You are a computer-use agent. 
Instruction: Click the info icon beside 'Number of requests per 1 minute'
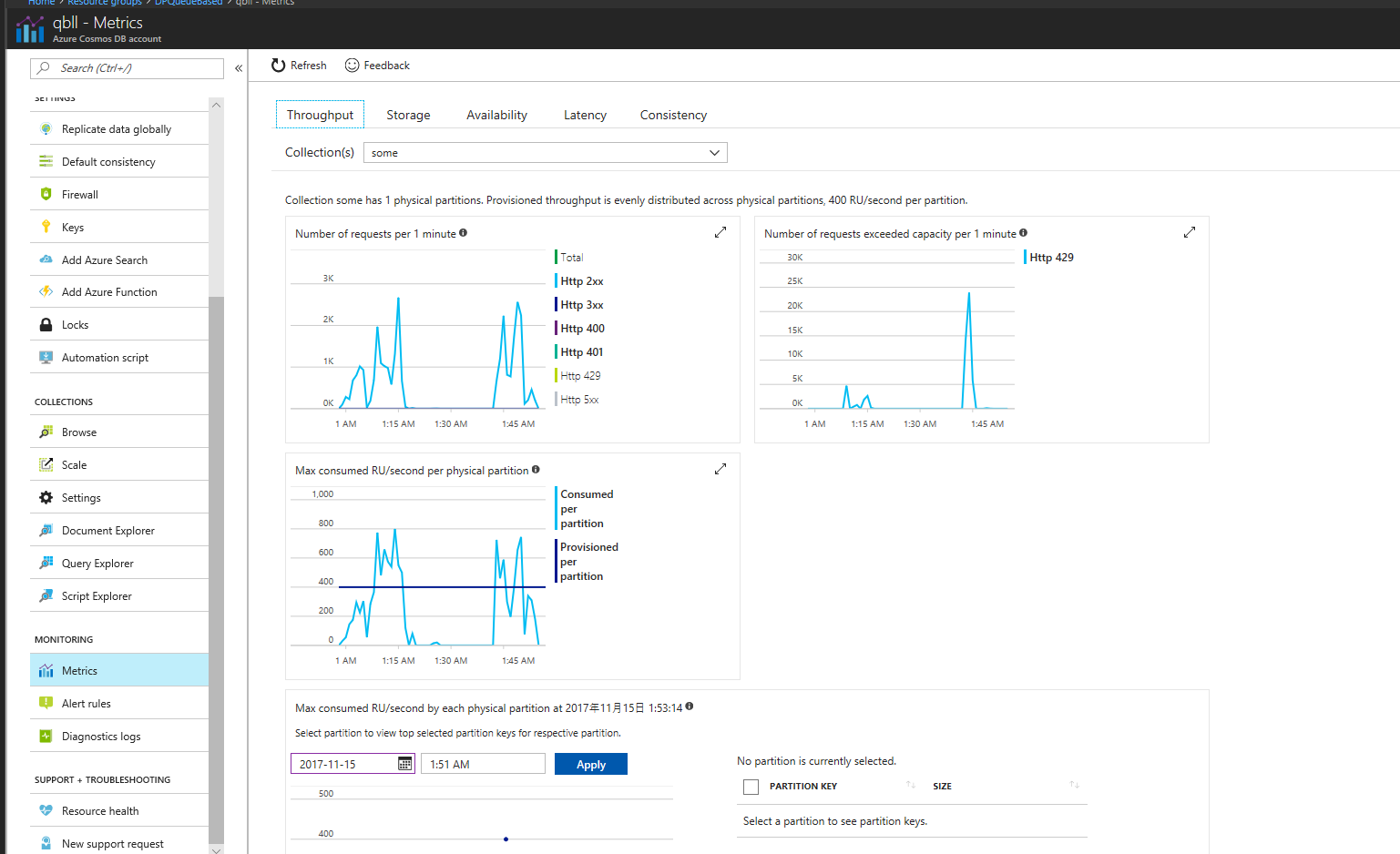pos(464,233)
